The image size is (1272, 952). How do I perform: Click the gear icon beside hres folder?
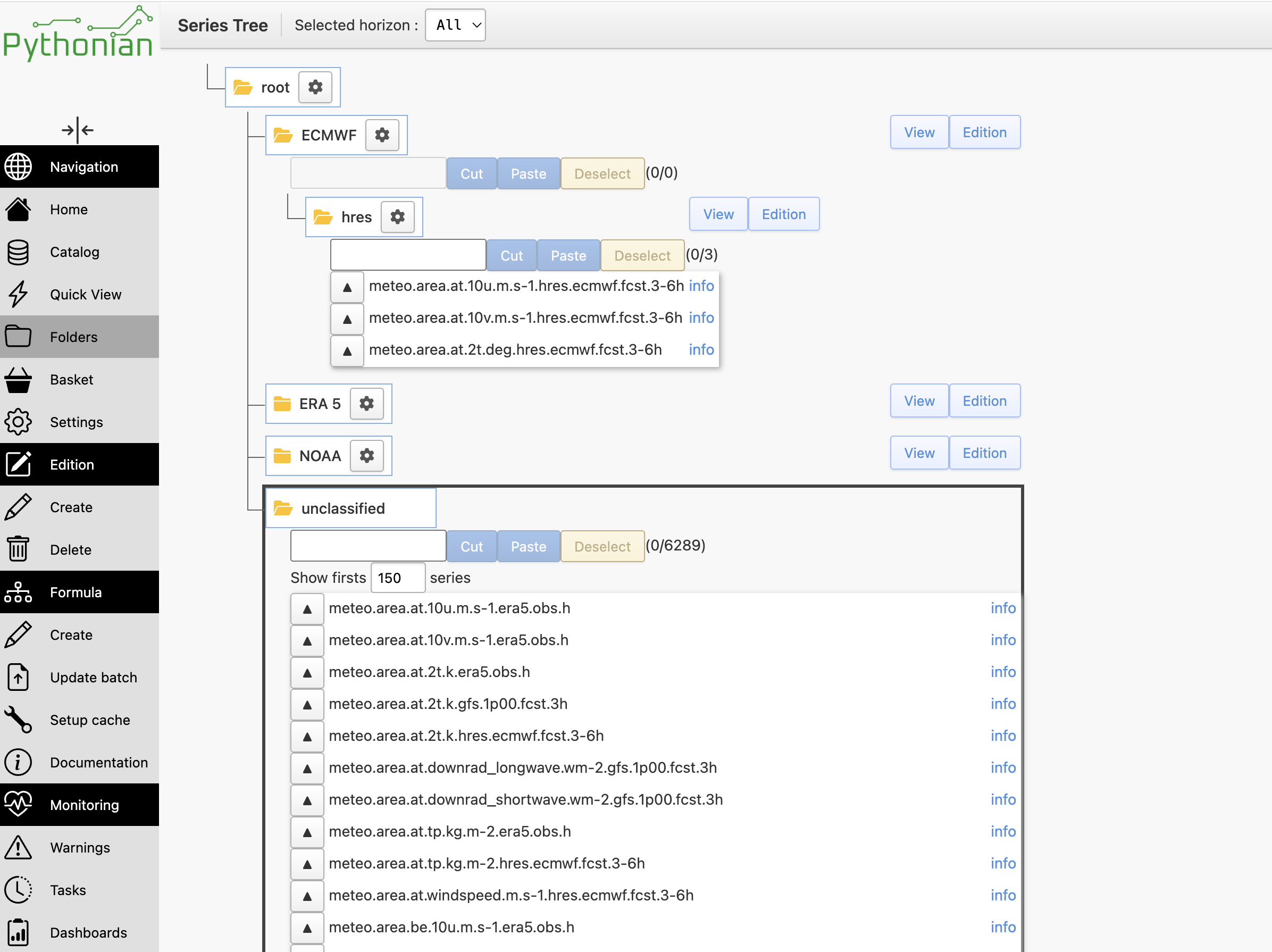pyautogui.click(x=397, y=217)
